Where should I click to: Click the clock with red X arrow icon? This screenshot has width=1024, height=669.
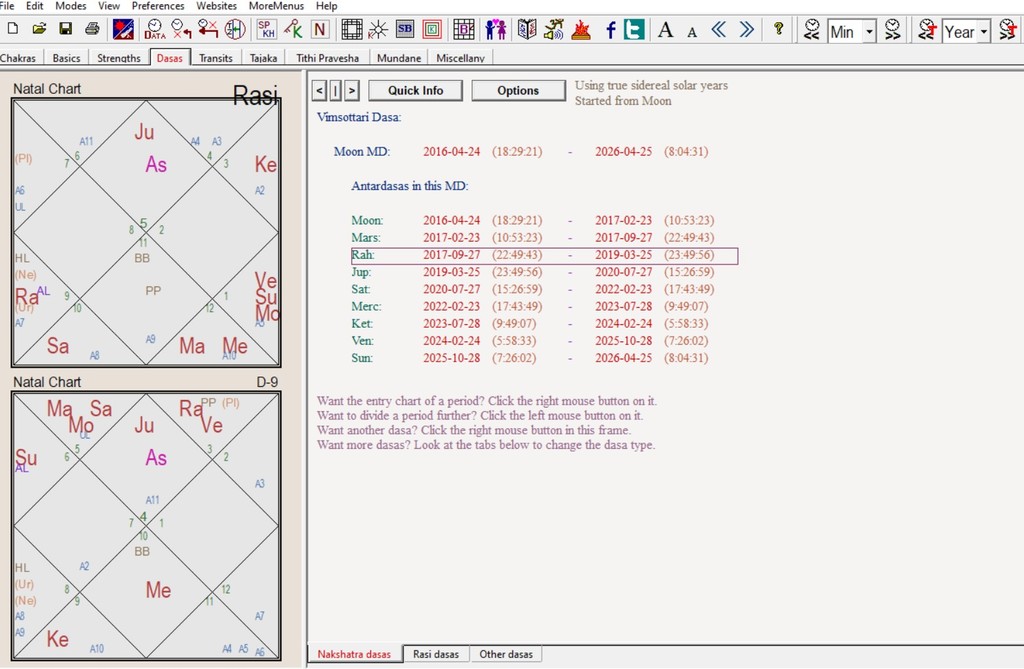181,29
